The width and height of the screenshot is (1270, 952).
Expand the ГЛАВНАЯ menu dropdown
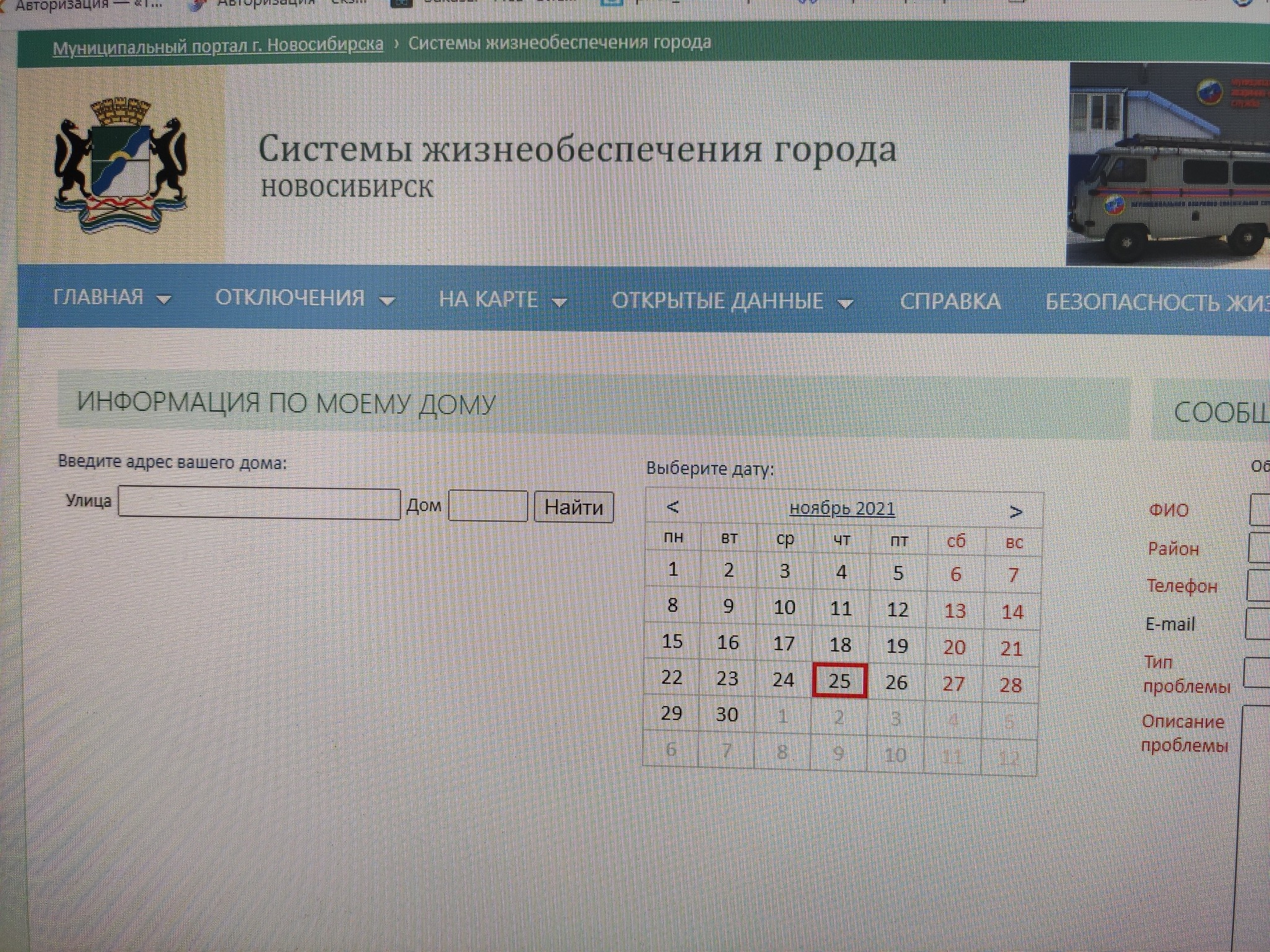[112, 298]
